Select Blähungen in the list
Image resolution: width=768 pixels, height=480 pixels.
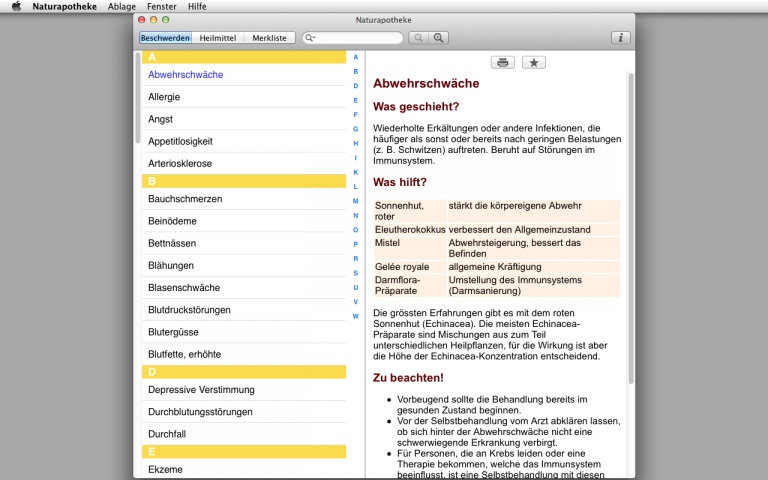tap(244, 265)
